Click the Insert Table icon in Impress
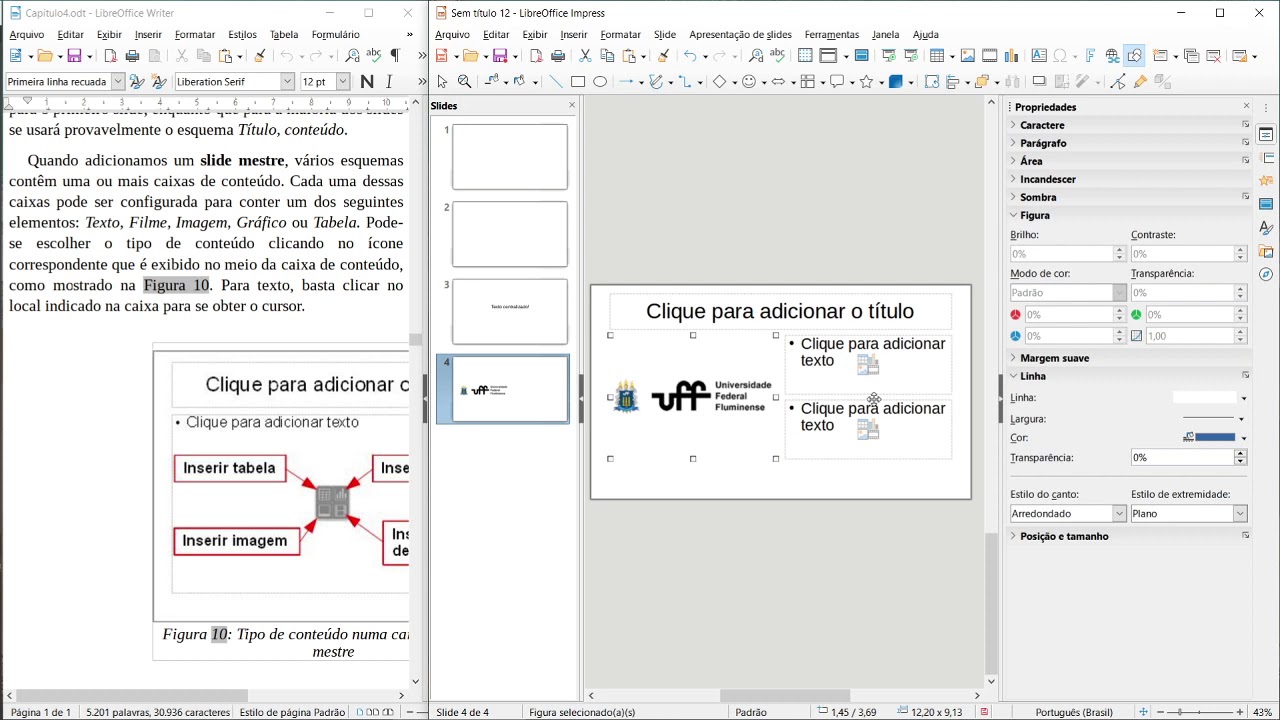 [937, 56]
